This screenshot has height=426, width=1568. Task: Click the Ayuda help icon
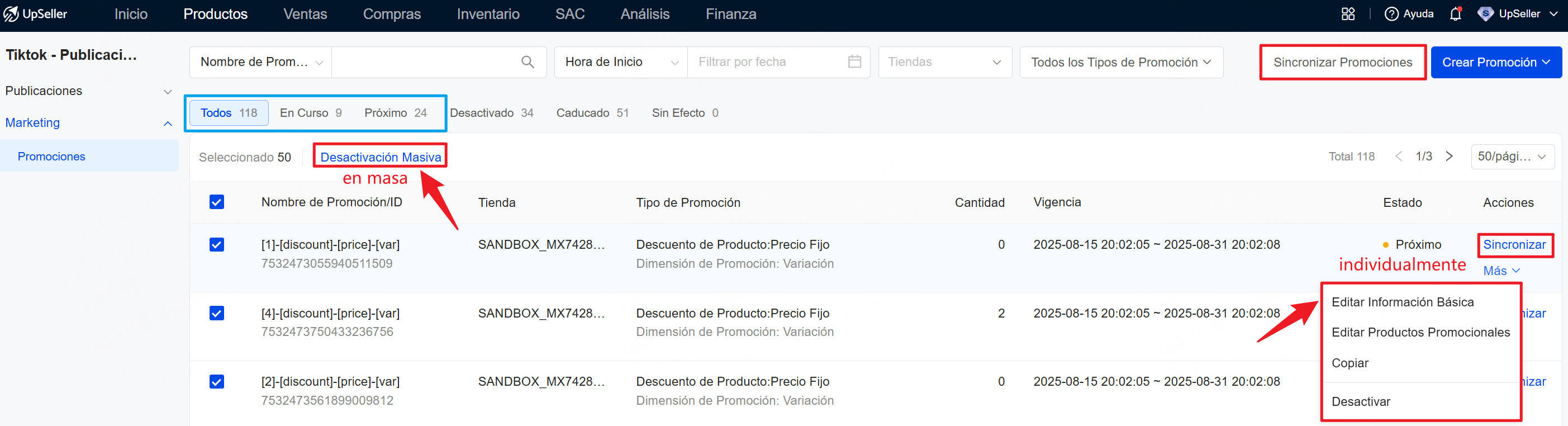(1391, 13)
